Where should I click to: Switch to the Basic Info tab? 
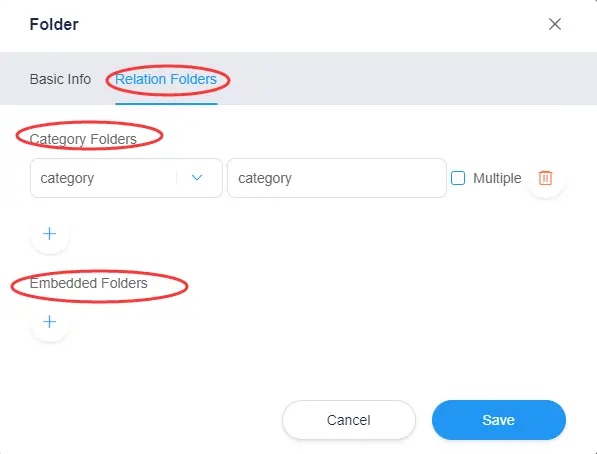tap(60, 79)
